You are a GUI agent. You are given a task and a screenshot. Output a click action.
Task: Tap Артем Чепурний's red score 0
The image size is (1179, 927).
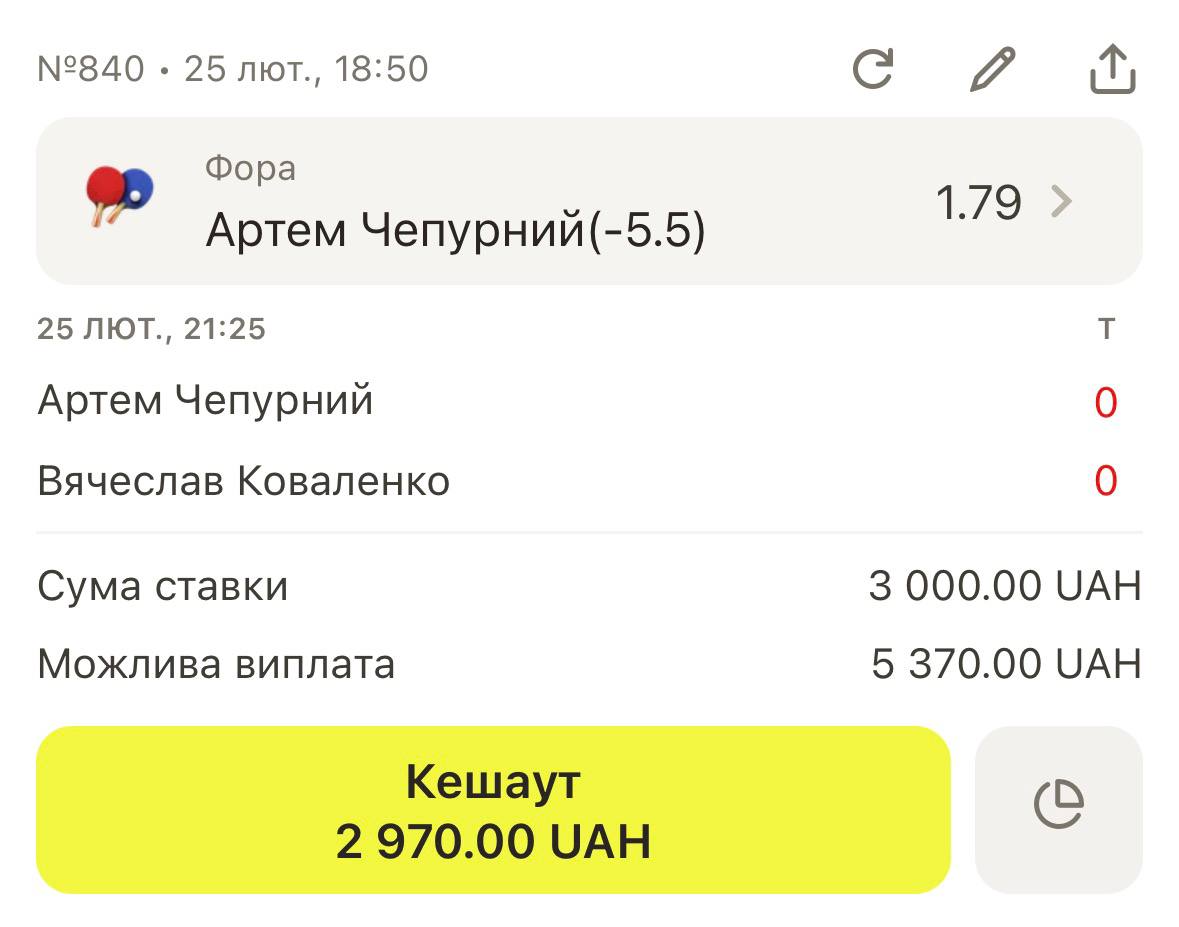pyautogui.click(x=1105, y=402)
